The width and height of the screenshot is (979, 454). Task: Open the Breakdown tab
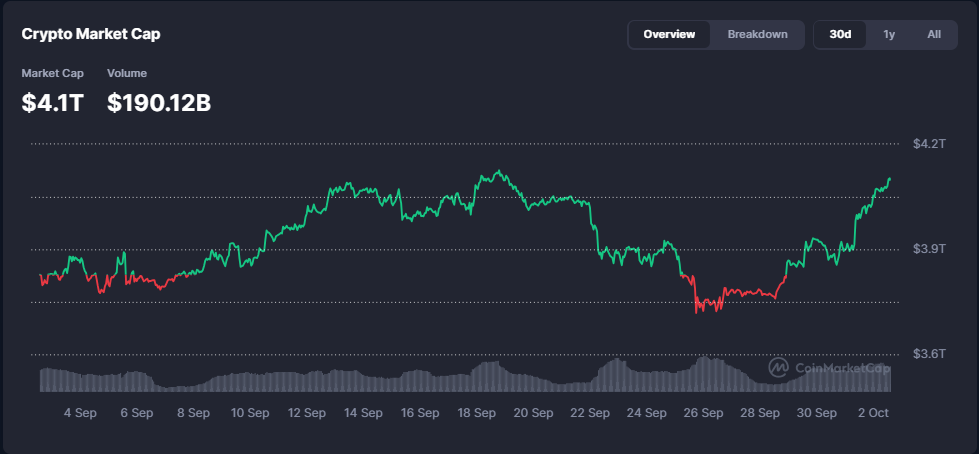pyautogui.click(x=757, y=34)
